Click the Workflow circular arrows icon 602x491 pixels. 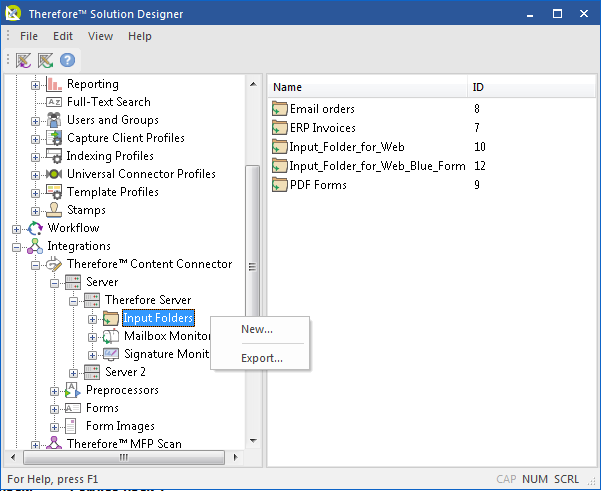click(x=35, y=228)
